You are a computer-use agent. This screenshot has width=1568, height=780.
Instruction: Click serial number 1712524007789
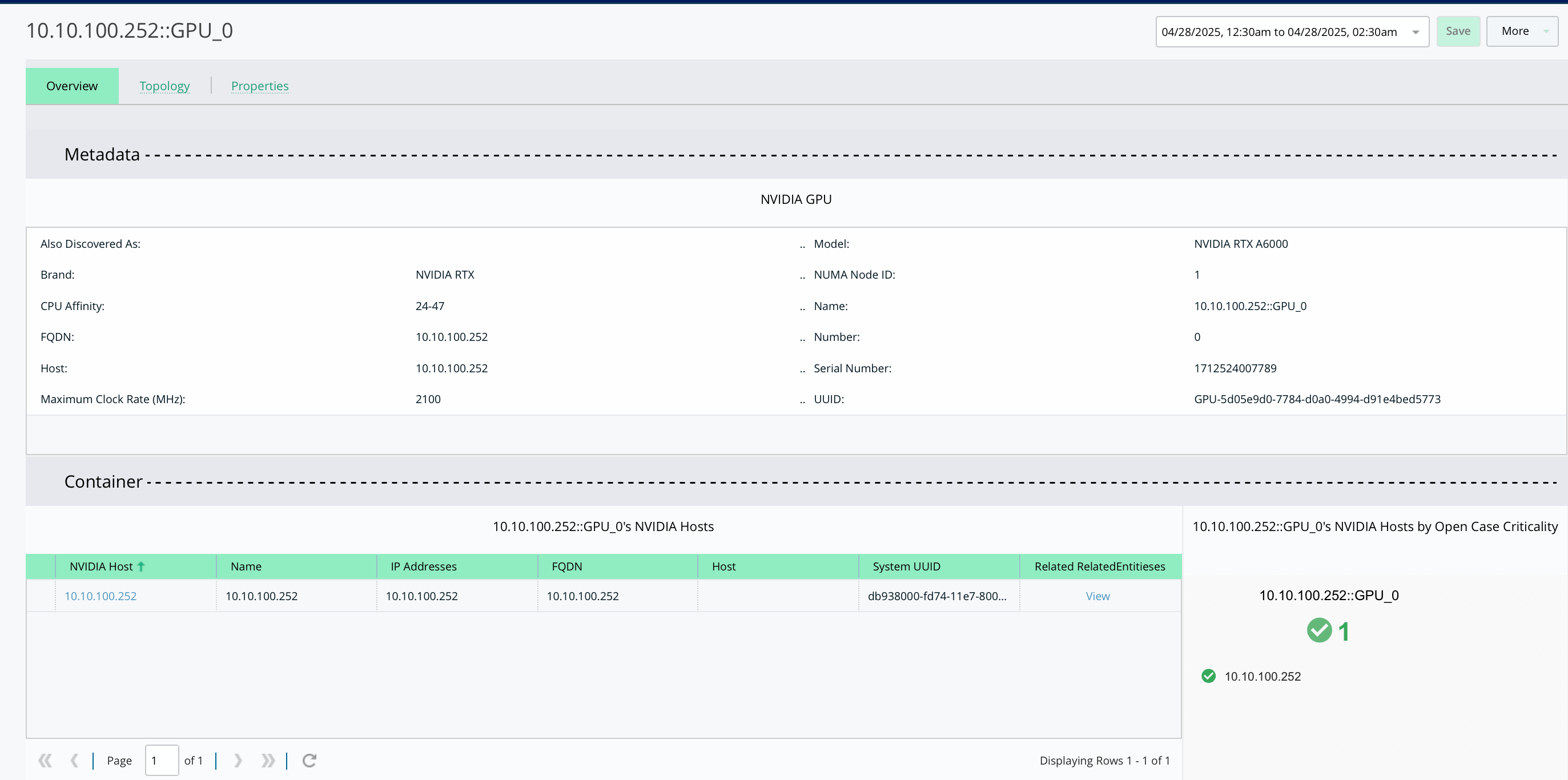[1235, 368]
